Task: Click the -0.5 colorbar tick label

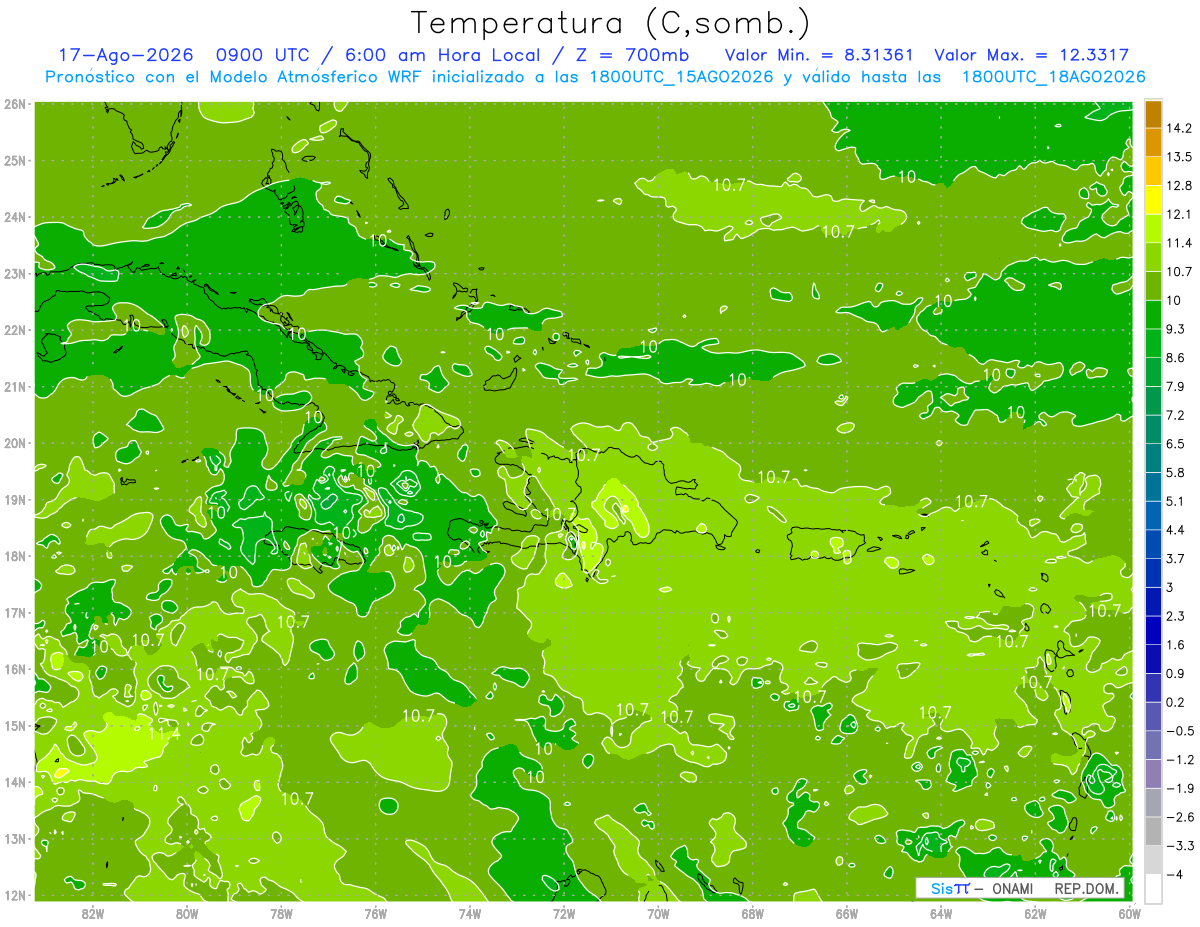Action: point(1179,731)
